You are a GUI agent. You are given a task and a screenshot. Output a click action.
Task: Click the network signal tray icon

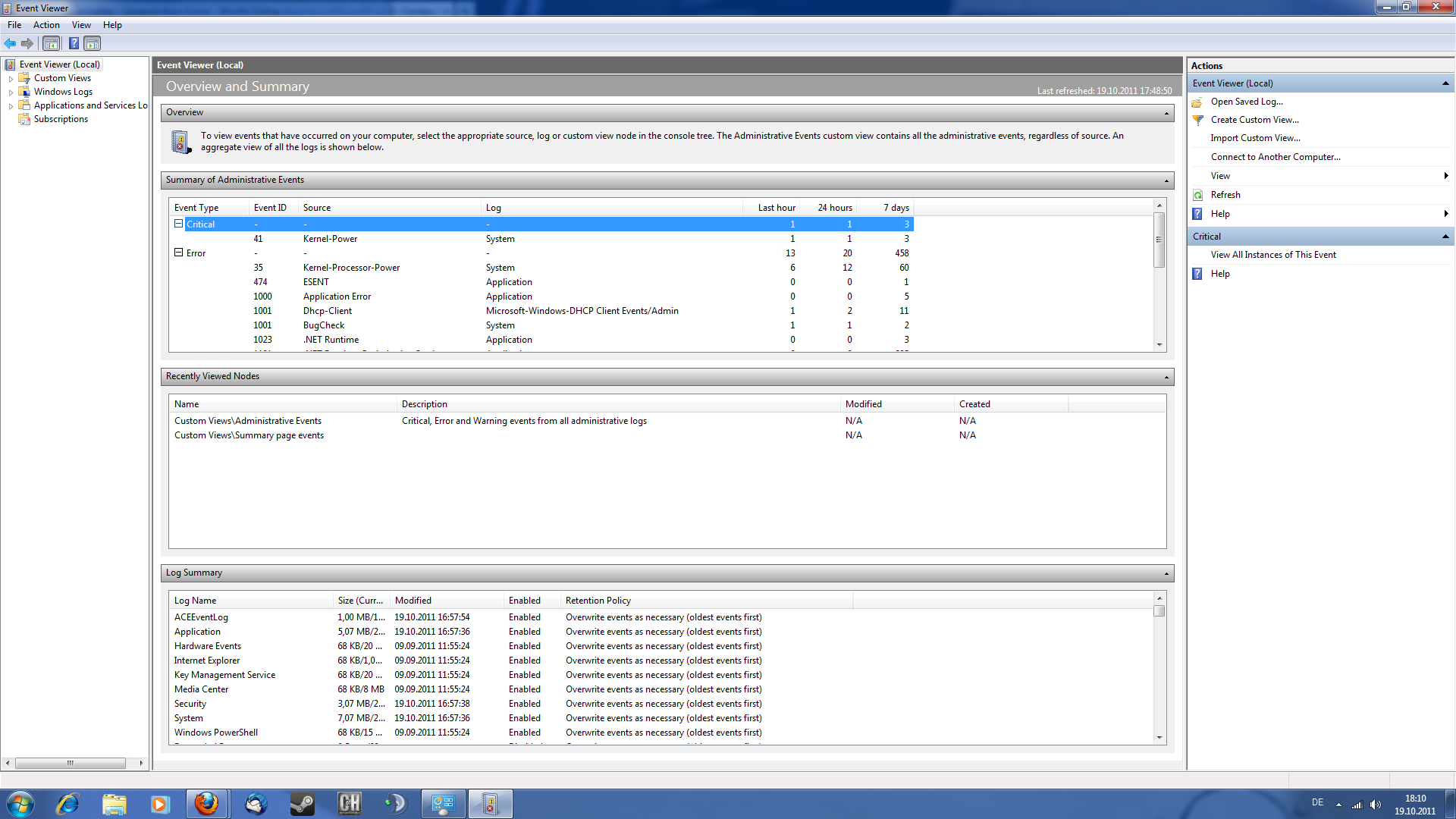[1357, 805]
